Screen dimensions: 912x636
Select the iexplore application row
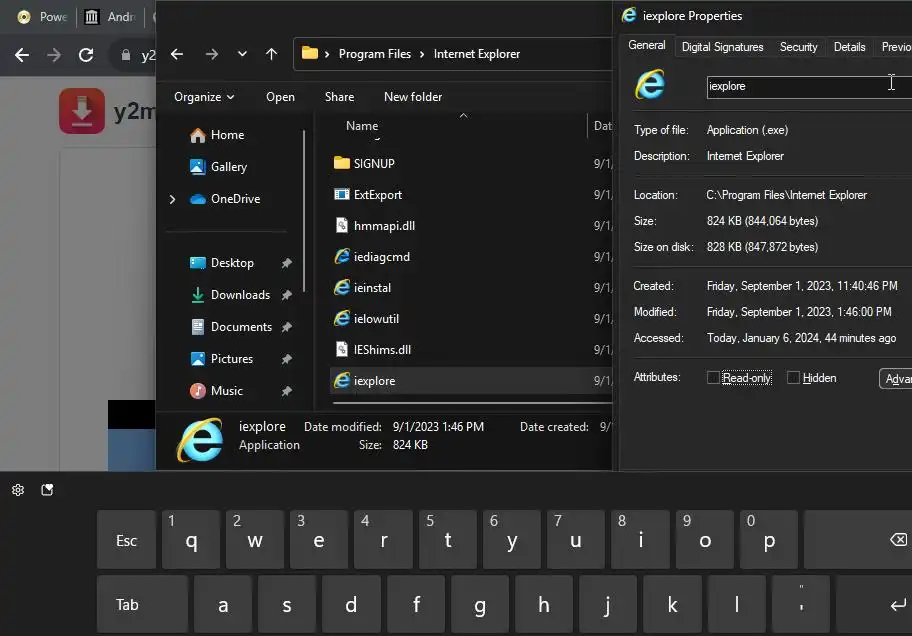pos(471,381)
